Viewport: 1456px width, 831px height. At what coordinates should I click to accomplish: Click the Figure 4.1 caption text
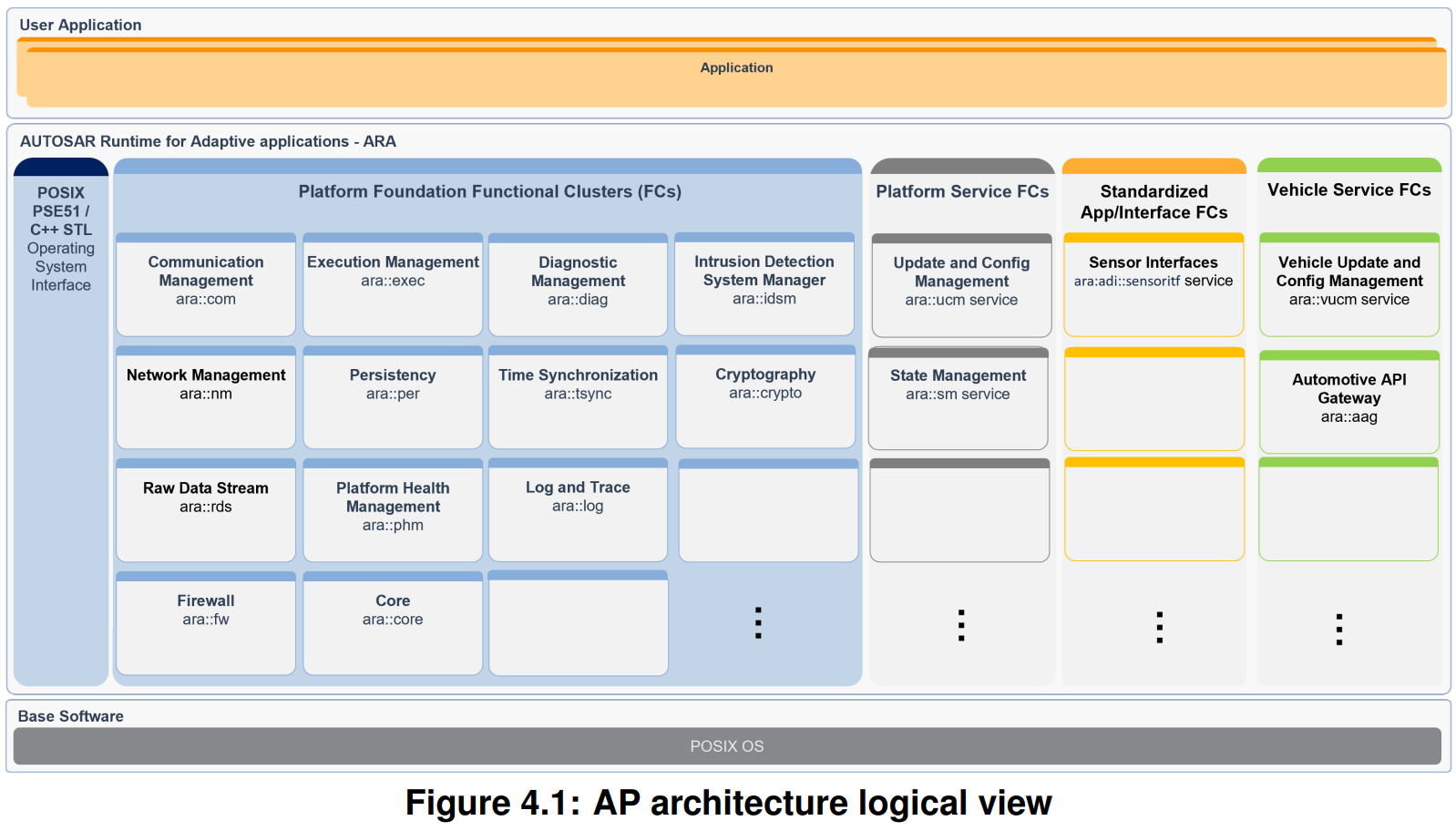click(728, 803)
